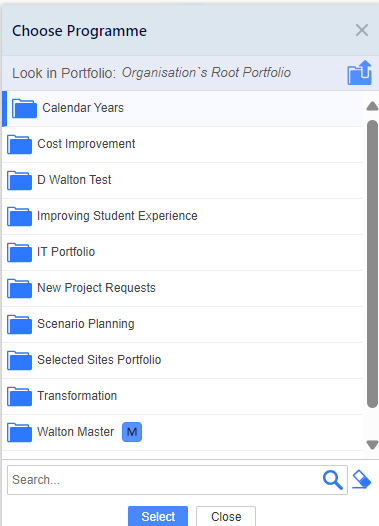The image size is (379, 526).
Task: Select the Walton Master row
Action: (x=183, y=432)
